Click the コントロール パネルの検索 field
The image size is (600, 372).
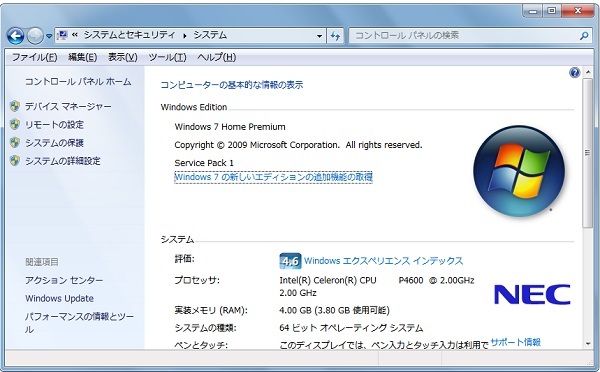pyautogui.click(x=463, y=36)
